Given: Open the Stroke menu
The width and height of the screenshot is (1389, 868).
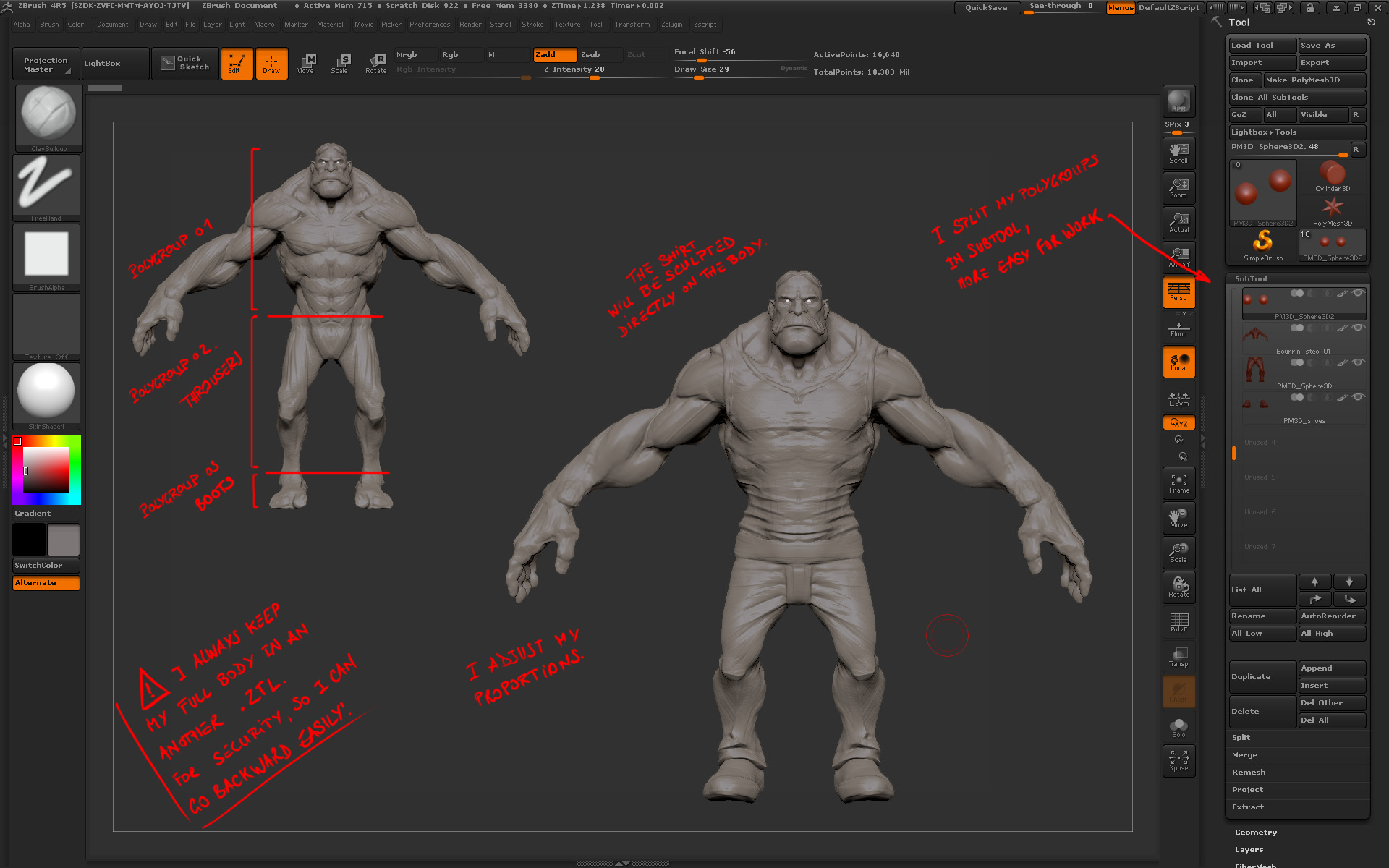Looking at the screenshot, I should point(532,25).
